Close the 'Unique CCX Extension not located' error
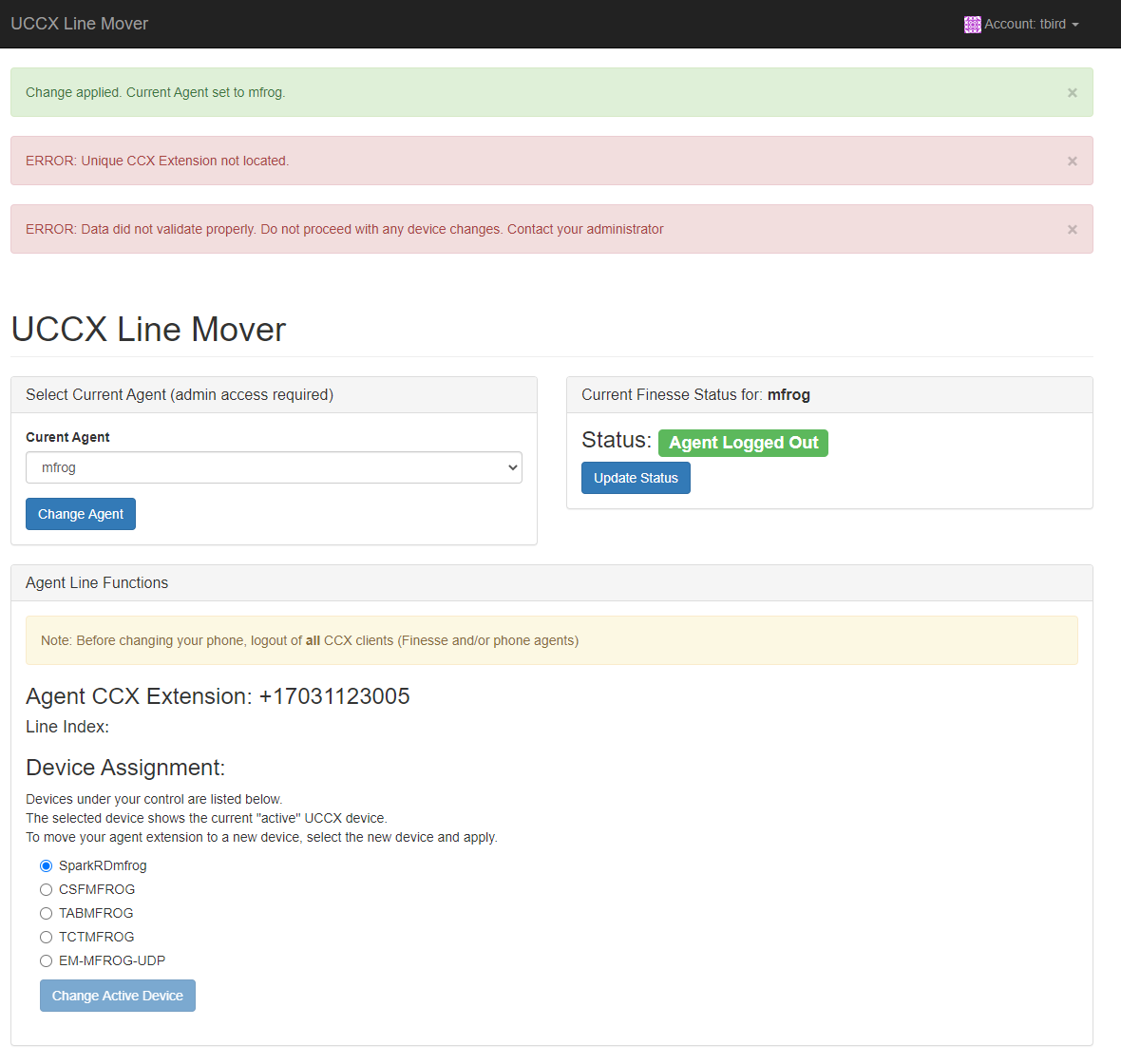Screen dimensions: 1121x1064 click(1072, 161)
